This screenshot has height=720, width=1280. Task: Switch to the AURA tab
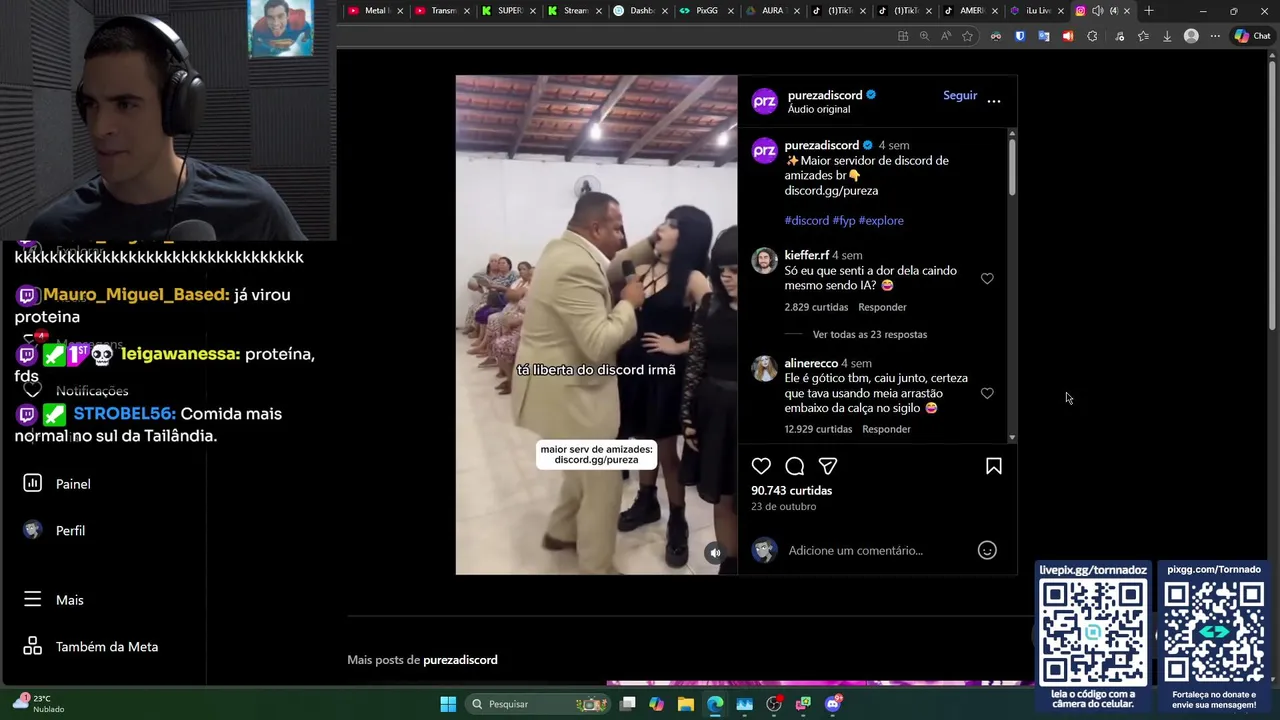coord(772,11)
